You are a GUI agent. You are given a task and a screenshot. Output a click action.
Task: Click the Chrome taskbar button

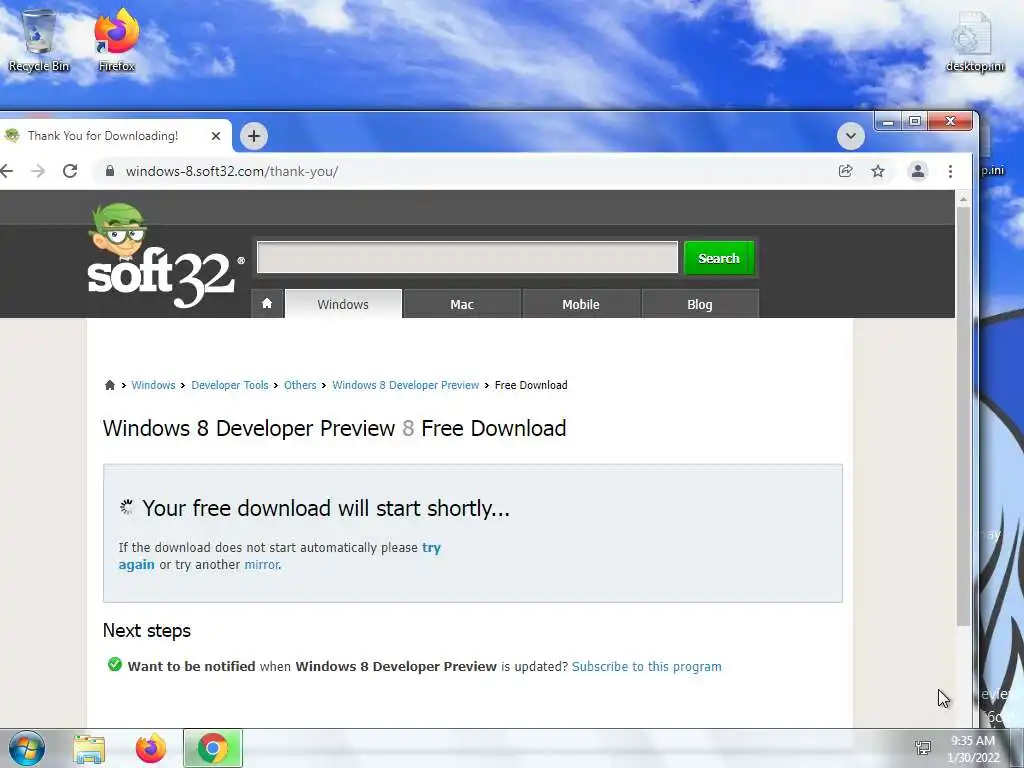213,748
